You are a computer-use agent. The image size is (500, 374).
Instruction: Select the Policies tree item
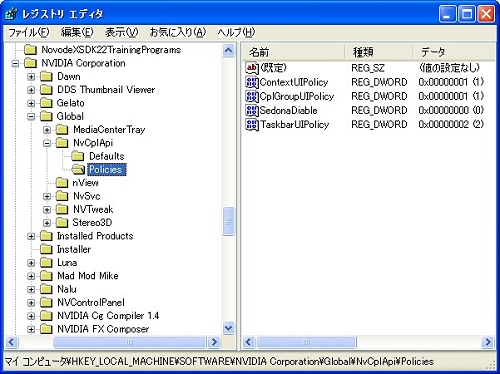pos(106,170)
